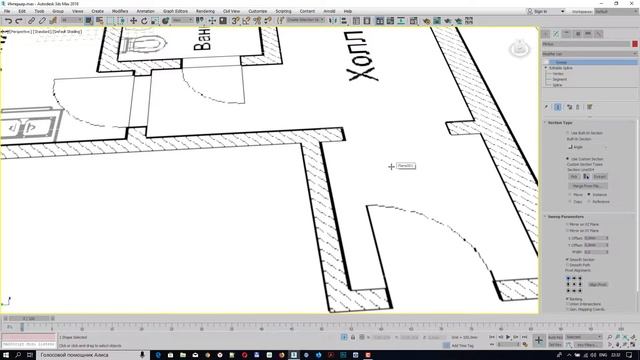Toggle the Smooth Section checkbox
The height and width of the screenshot is (360, 640).
(567, 260)
